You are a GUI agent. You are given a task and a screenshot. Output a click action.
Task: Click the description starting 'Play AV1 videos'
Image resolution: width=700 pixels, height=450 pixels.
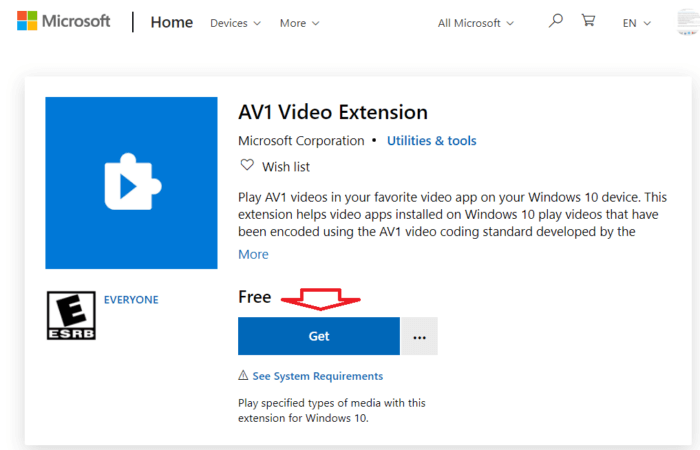[452, 214]
